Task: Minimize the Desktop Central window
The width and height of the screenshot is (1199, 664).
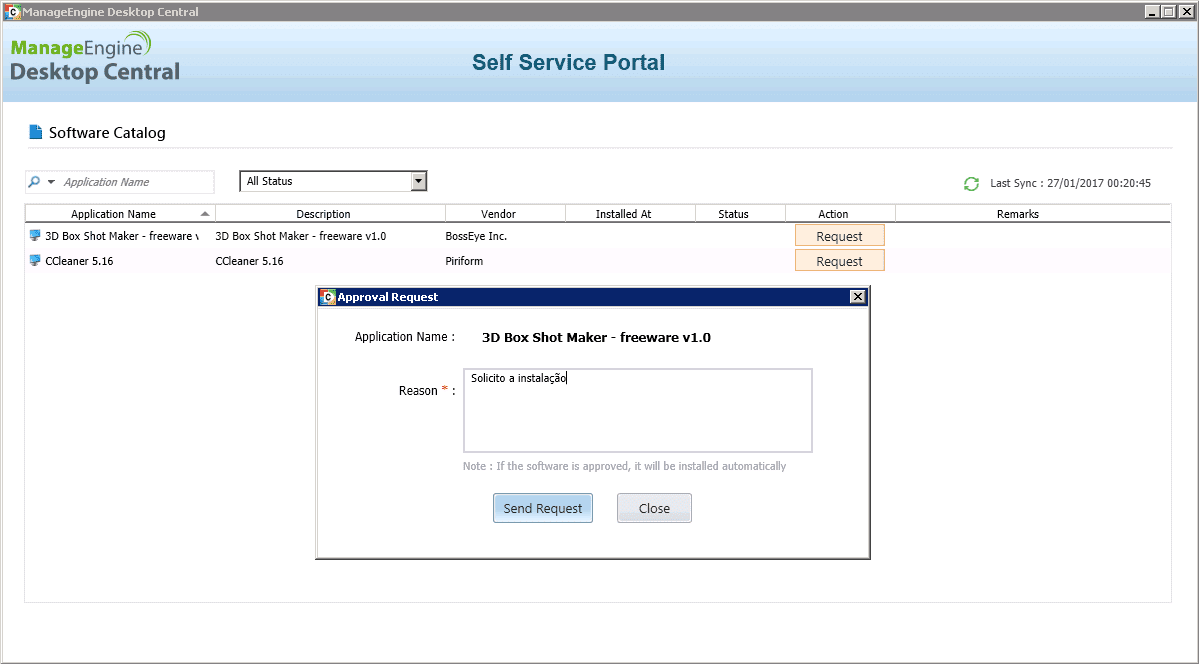Action: point(1152,11)
